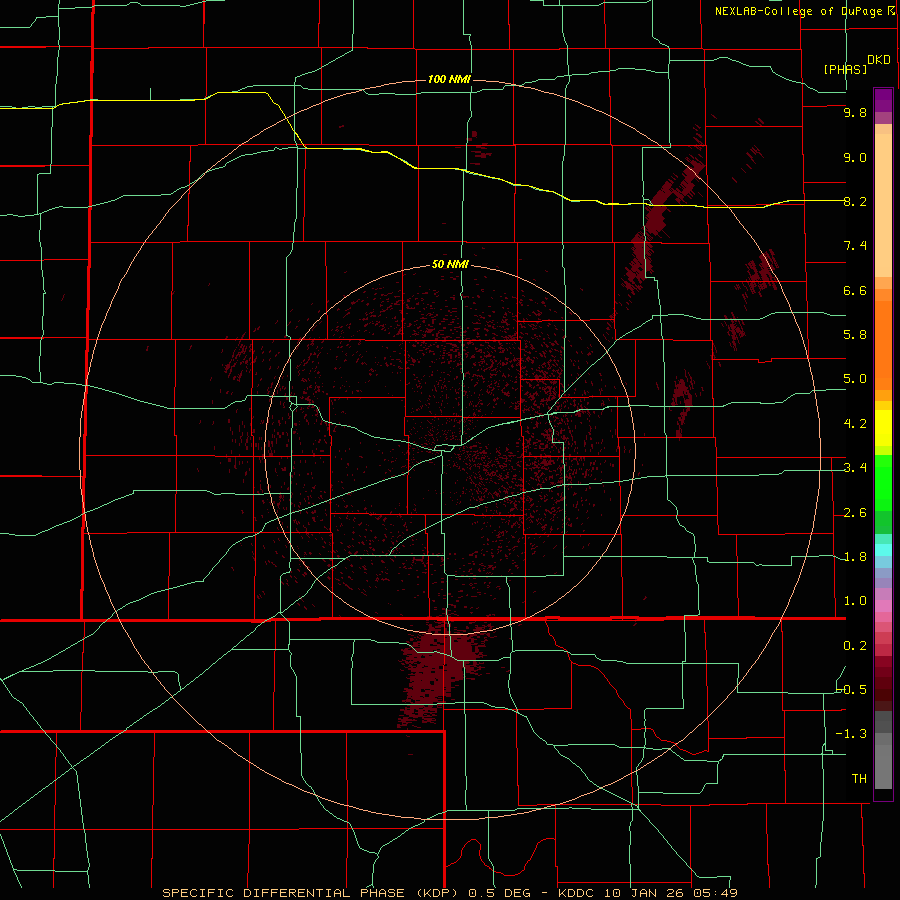Select the 7.4 value on the scale
Viewport: 900px width, 900px height.
[x=855, y=246]
